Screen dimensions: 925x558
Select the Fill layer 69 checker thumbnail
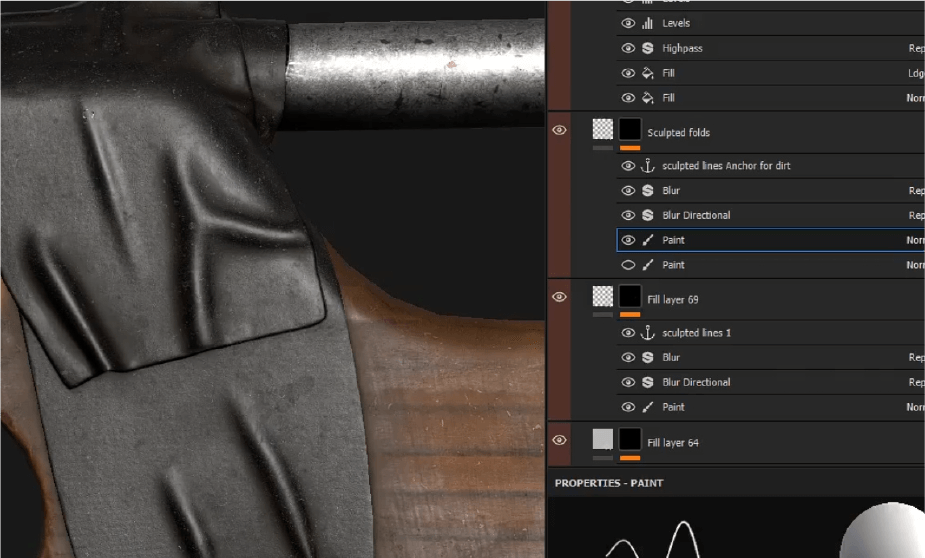point(603,296)
